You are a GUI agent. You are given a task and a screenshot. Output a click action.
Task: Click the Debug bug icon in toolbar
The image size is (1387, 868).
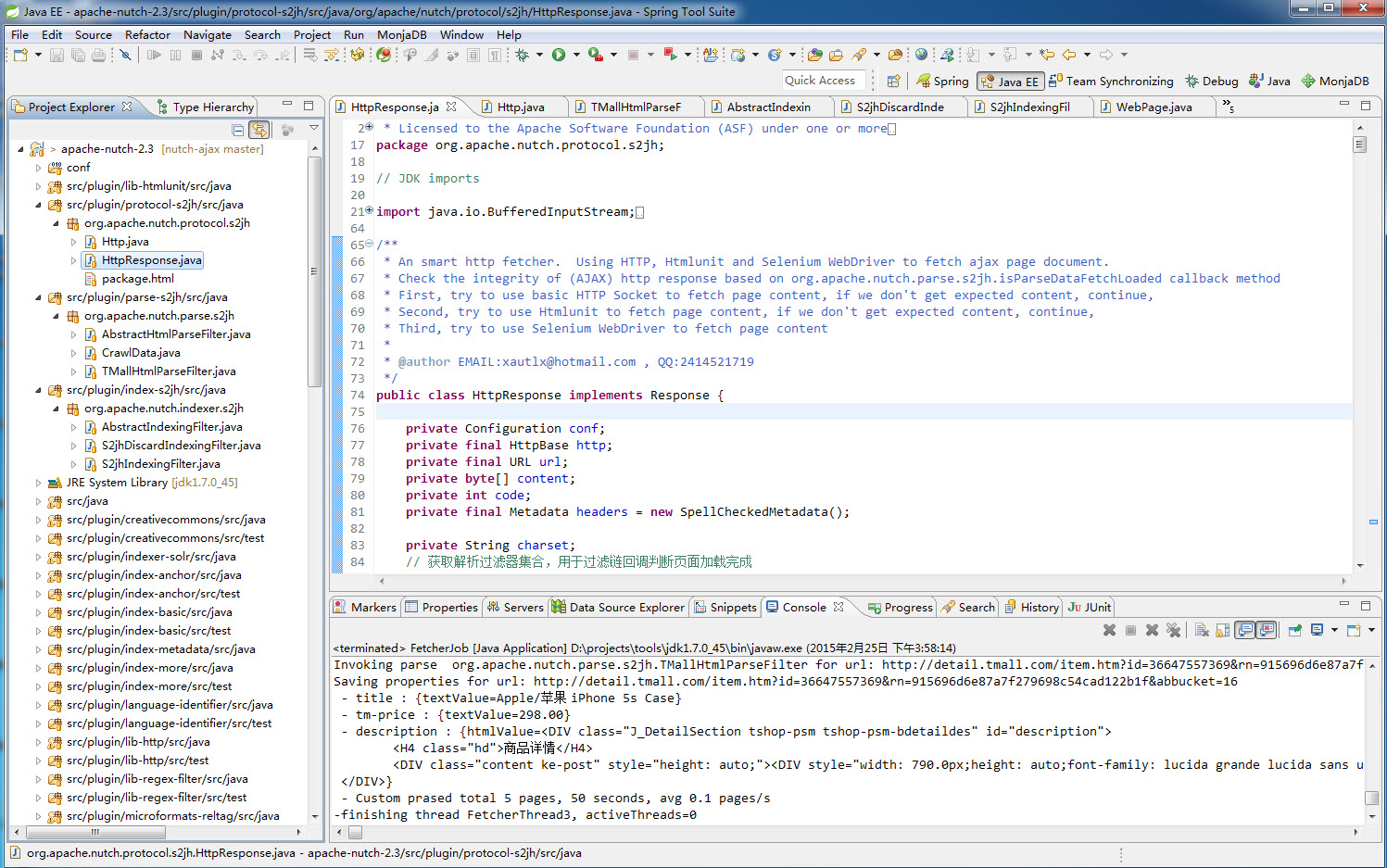pyautogui.click(x=523, y=56)
